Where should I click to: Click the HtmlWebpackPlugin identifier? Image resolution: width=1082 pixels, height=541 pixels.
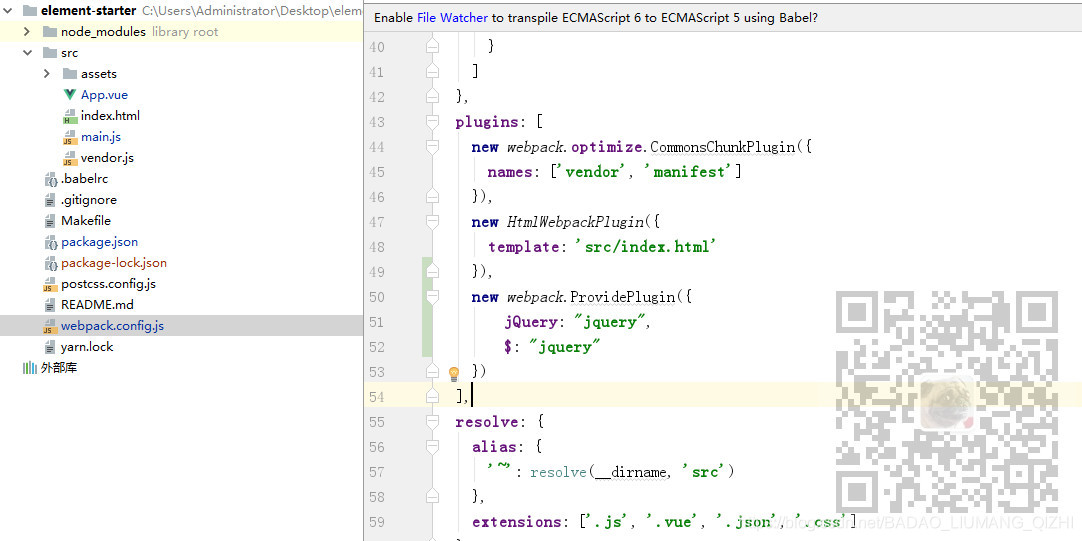point(575,222)
